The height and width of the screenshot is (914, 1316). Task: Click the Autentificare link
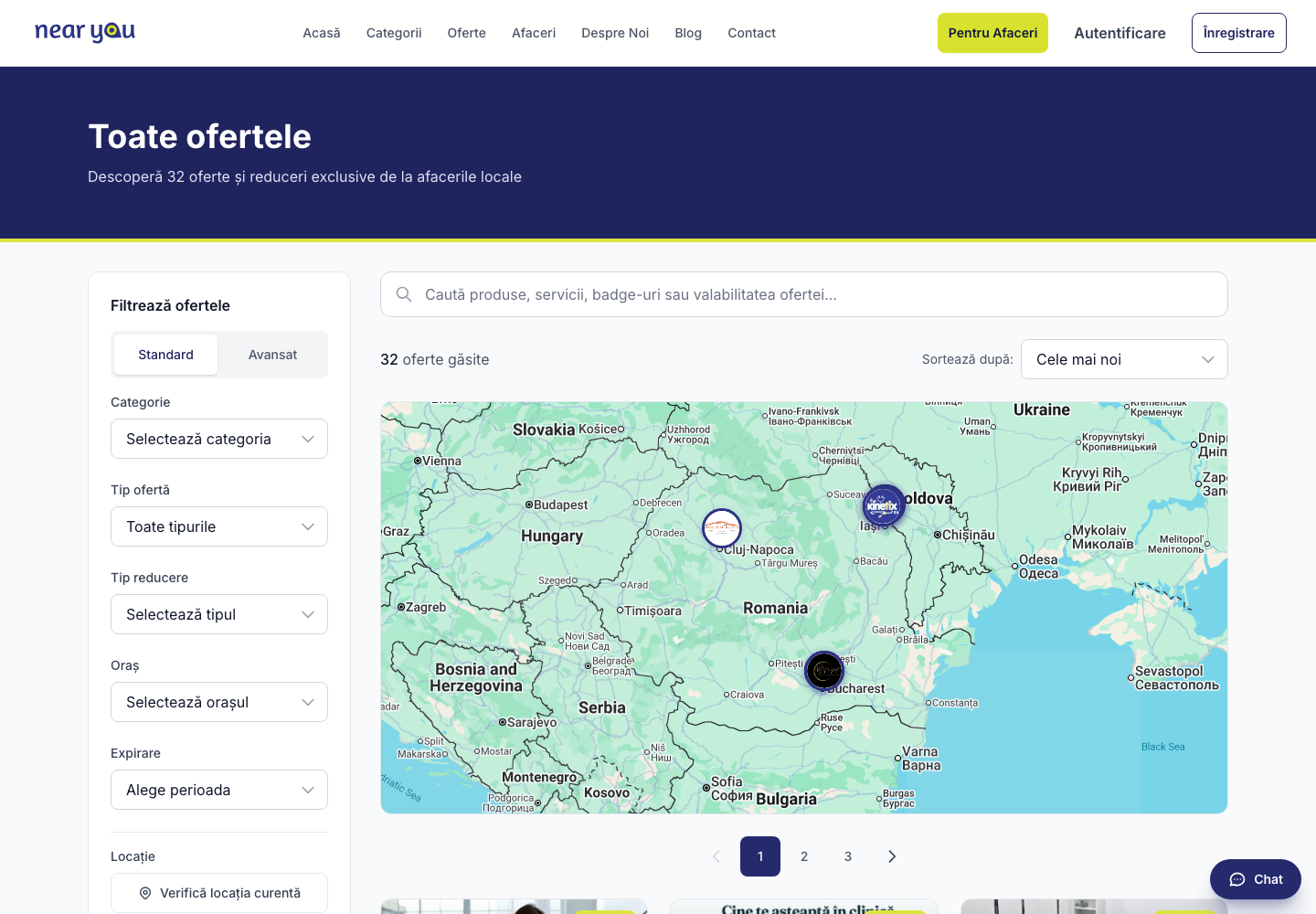click(1120, 33)
